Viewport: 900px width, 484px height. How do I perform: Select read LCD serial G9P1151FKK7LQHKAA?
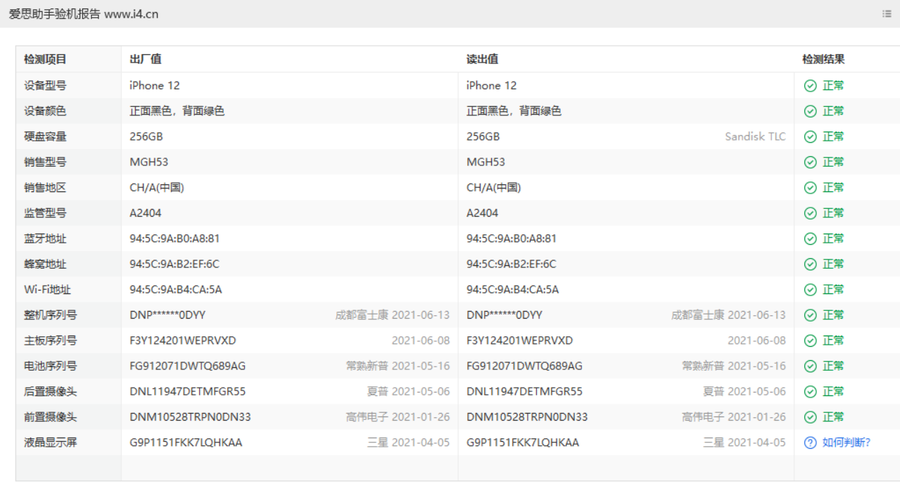point(522,443)
